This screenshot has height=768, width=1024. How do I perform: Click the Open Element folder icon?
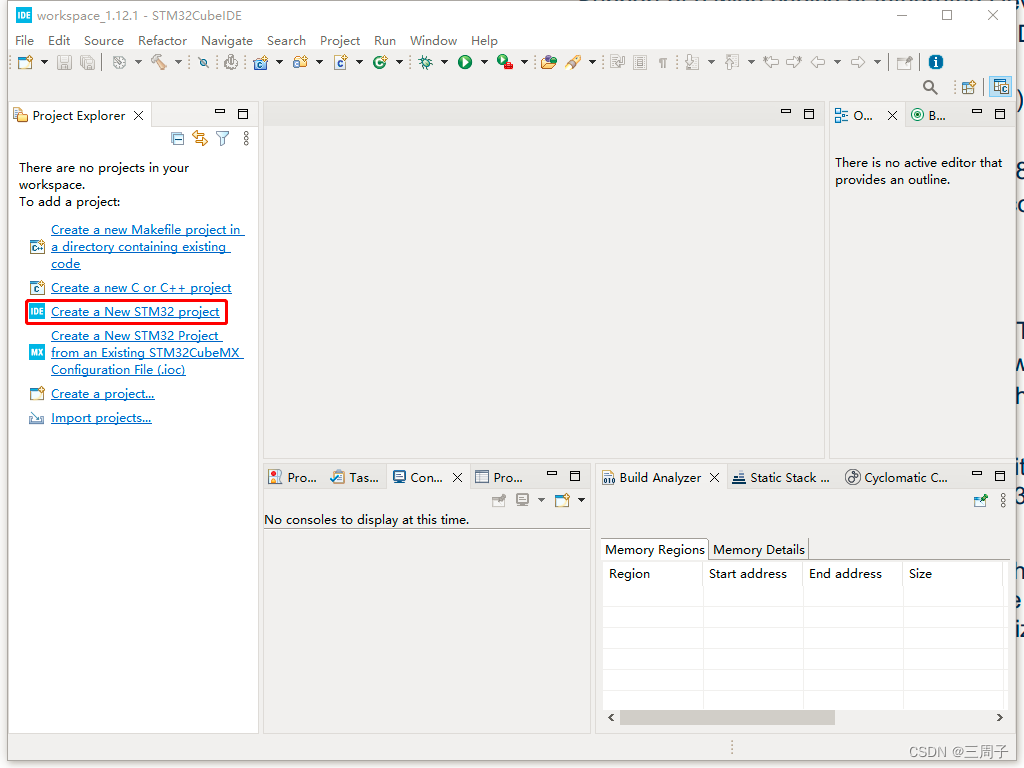549,63
